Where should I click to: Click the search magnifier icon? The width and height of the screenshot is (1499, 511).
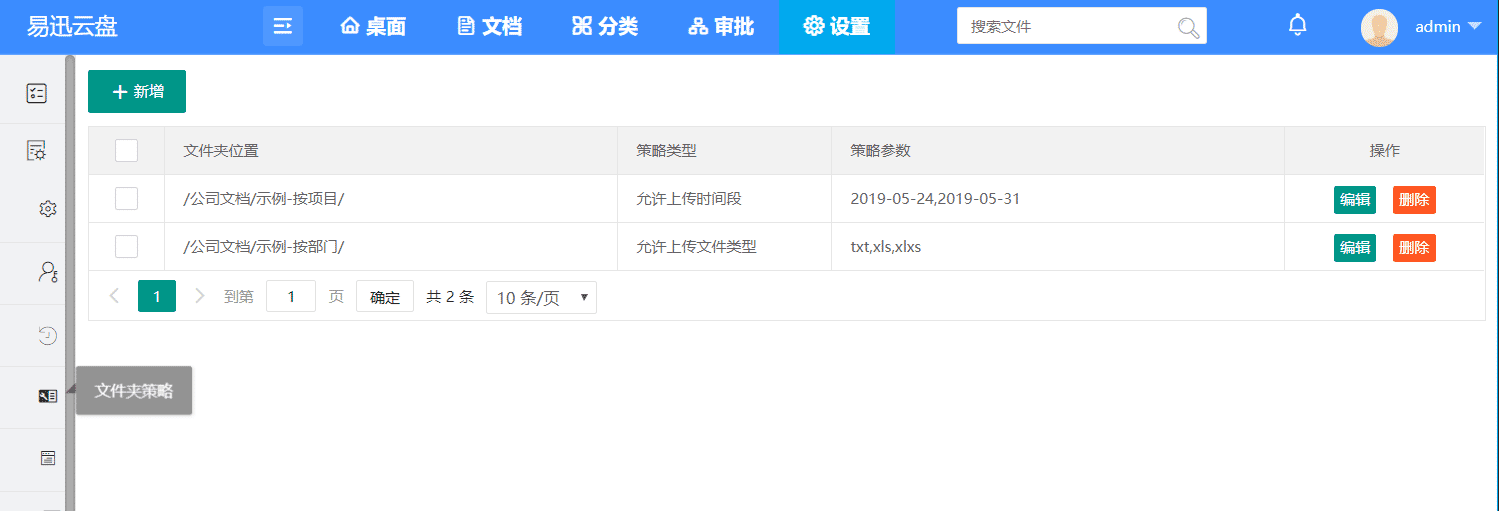click(1188, 27)
